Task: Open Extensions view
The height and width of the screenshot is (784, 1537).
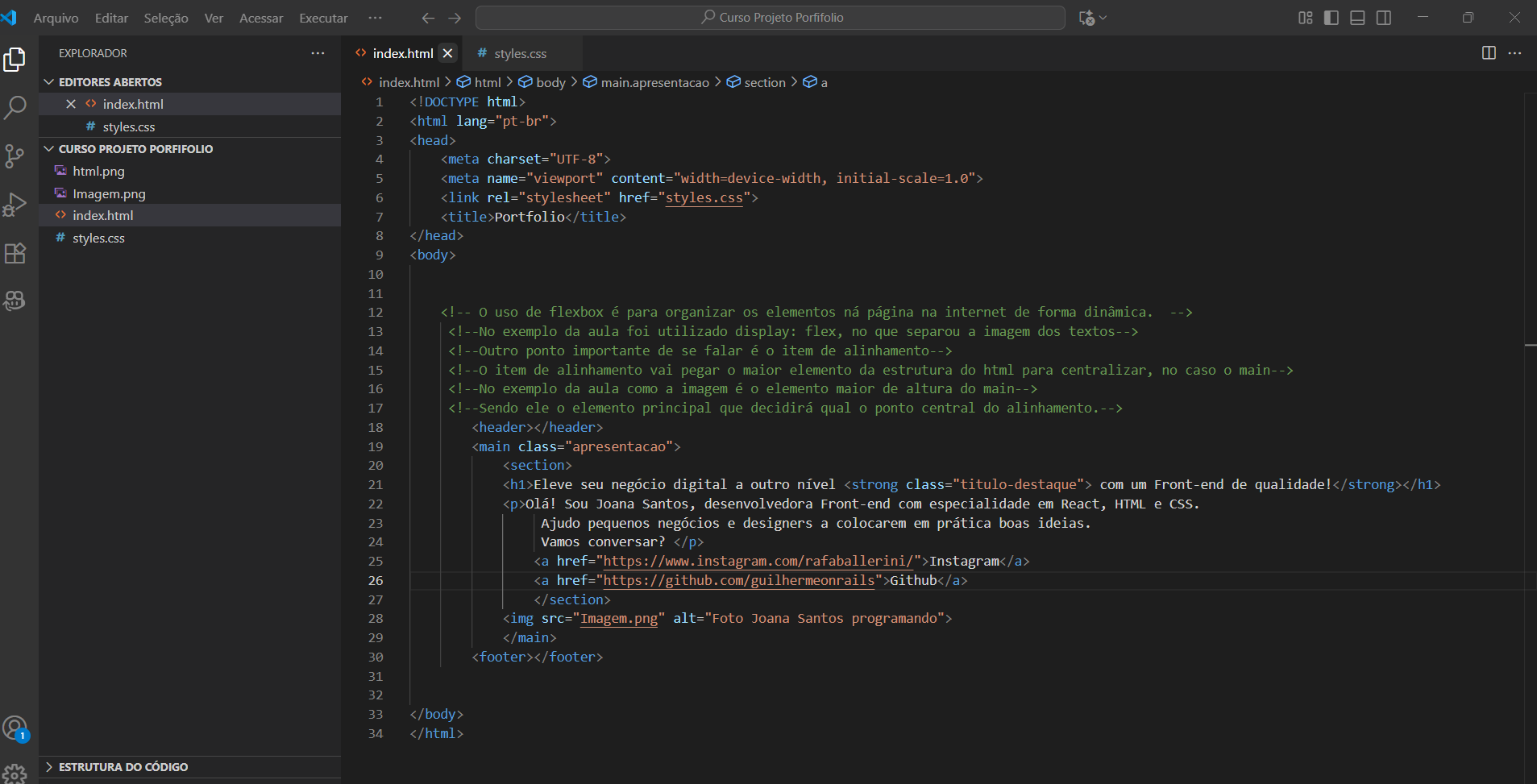Action: click(15, 253)
